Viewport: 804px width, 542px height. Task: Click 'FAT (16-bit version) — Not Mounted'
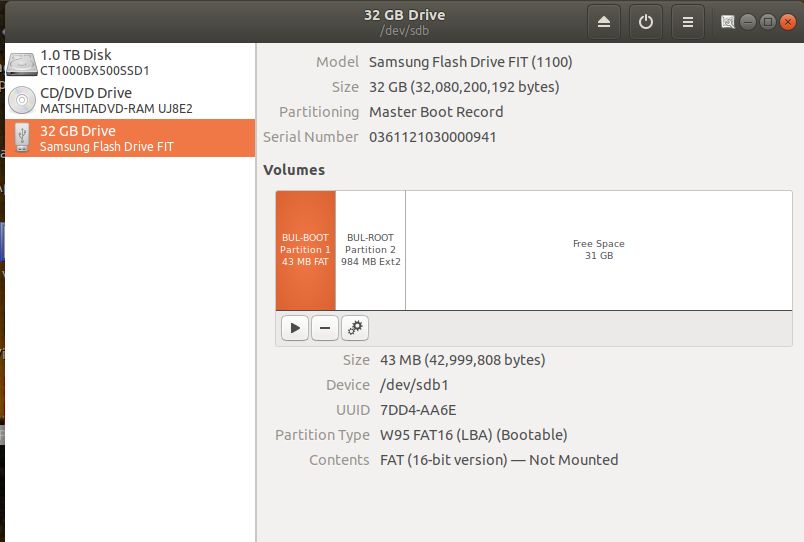click(x=499, y=460)
